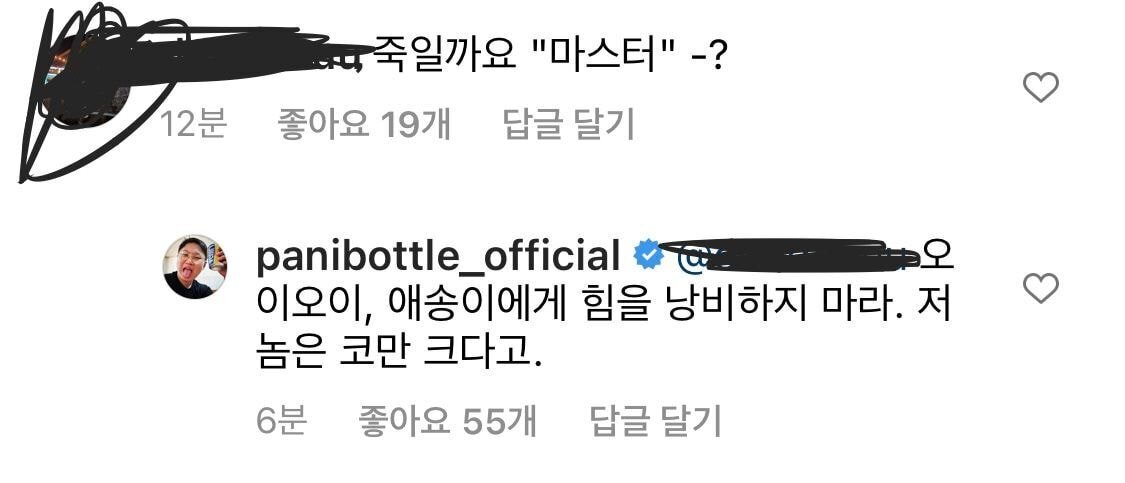Like the top comment with the heart icon
The width and height of the screenshot is (1125, 483).
[1040, 88]
